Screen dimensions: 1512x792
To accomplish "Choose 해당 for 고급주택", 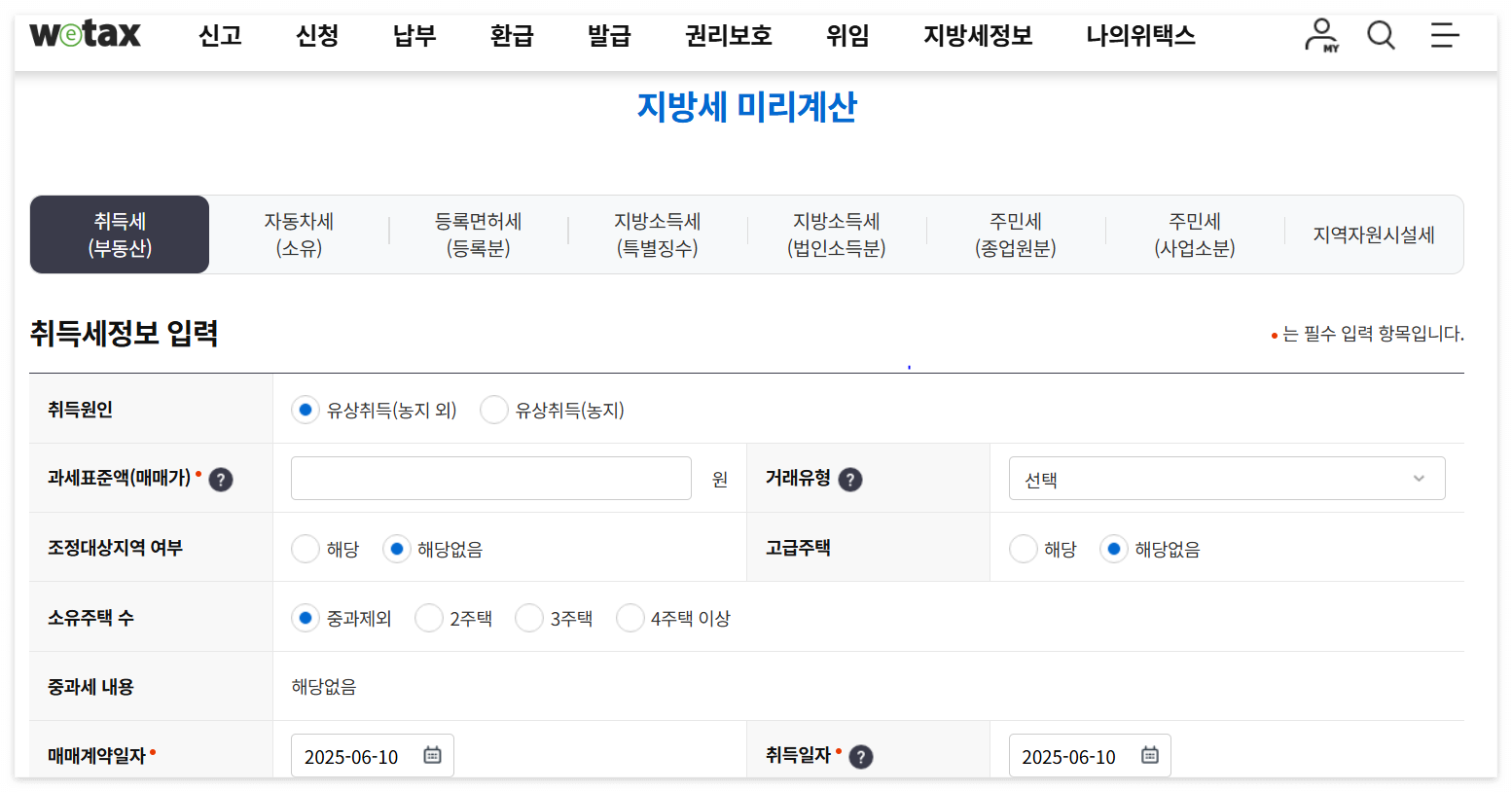I will pos(1024,549).
